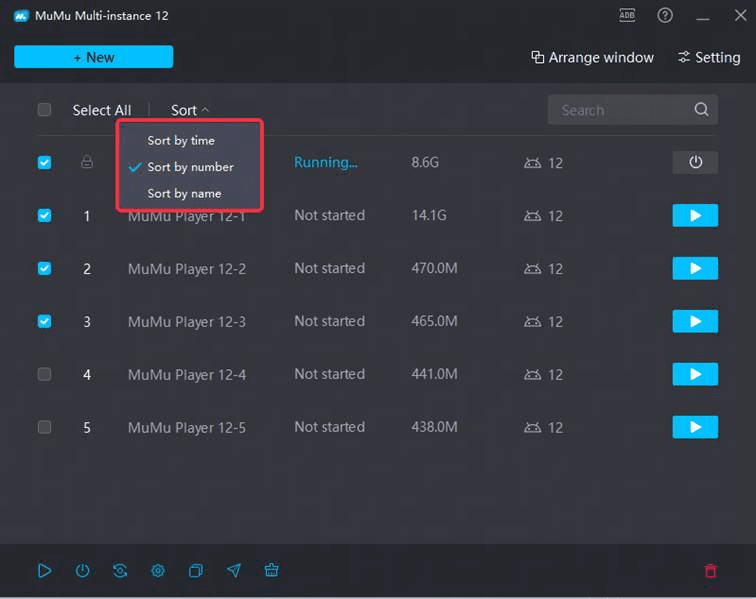This screenshot has width=756, height=599.
Task: Choose Sort by name option
Action: click(x=184, y=193)
